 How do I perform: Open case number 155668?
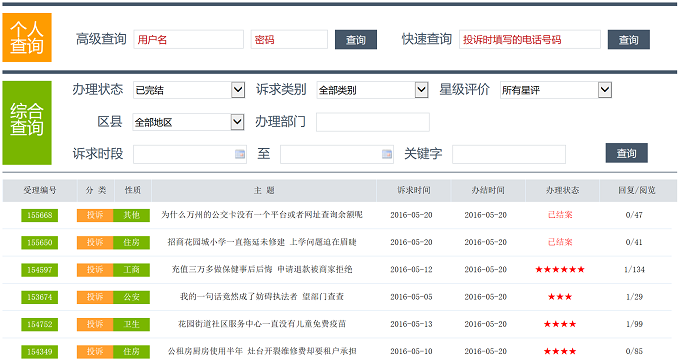pos(39,215)
